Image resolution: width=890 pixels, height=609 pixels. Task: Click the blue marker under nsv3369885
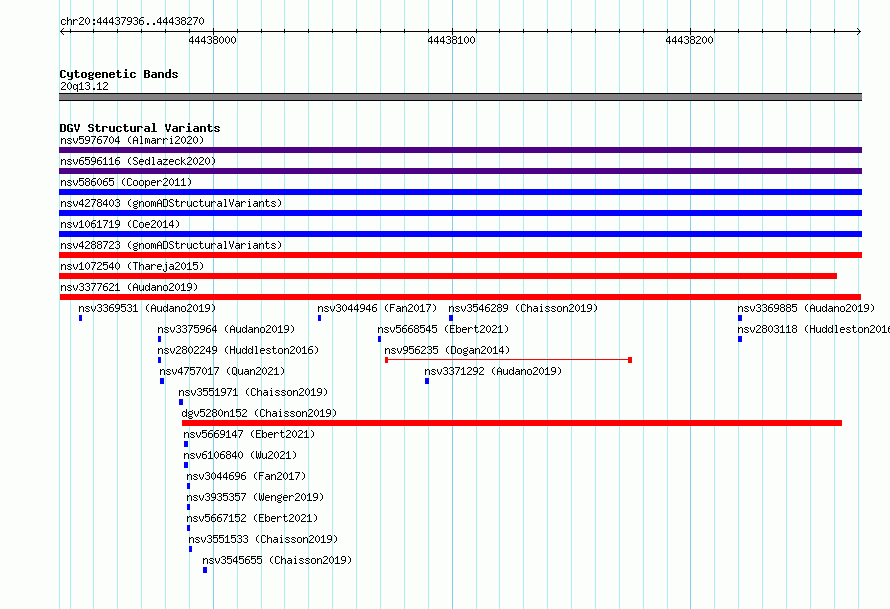pyautogui.click(x=740, y=318)
